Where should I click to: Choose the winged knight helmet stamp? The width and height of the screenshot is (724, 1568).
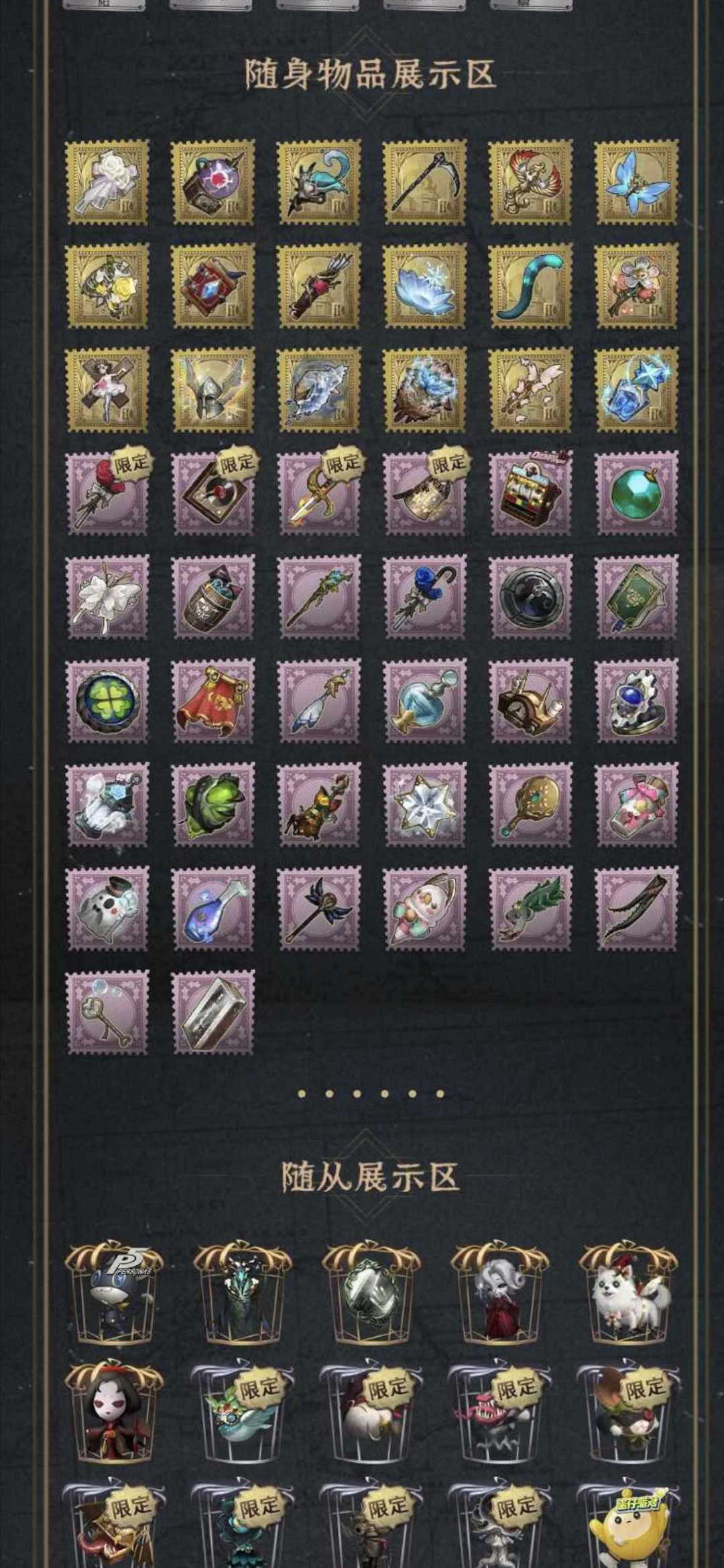[213, 389]
